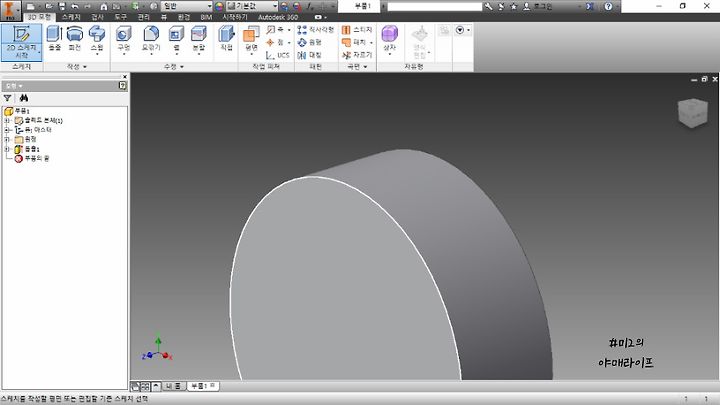Switch to the 검사 ribbon tab

pyautogui.click(x=97, y=17)
